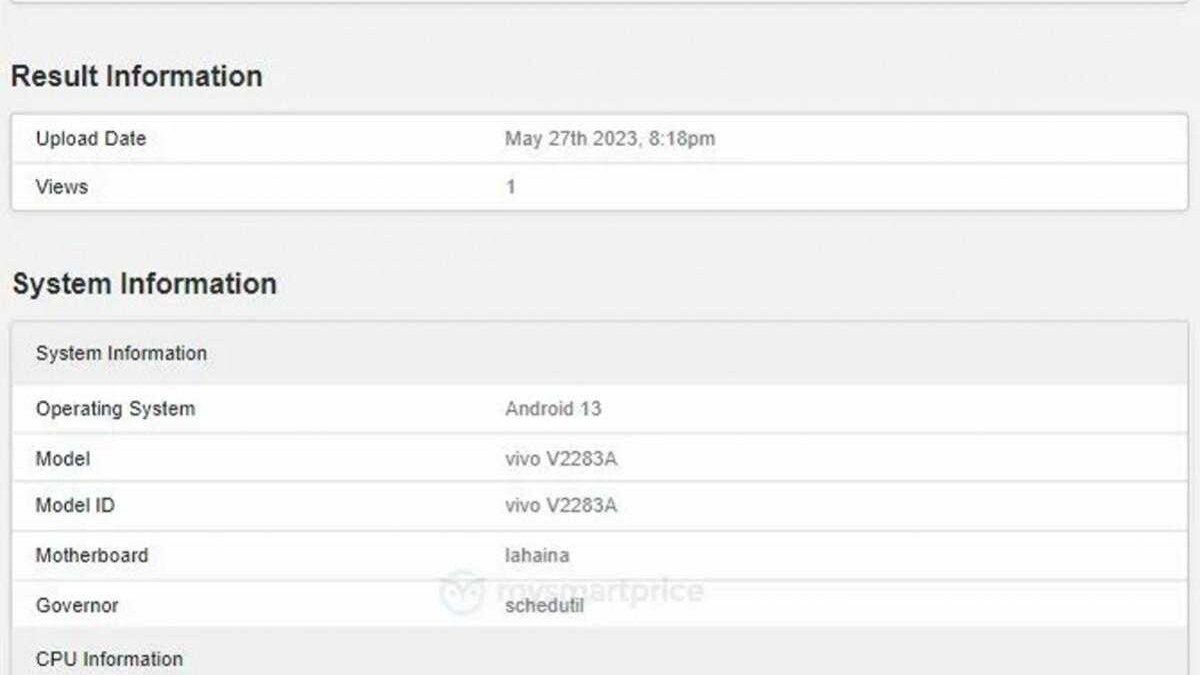1200x675 pixels.
Task: Select the Operating System label
Action: [x=115, y=409]
